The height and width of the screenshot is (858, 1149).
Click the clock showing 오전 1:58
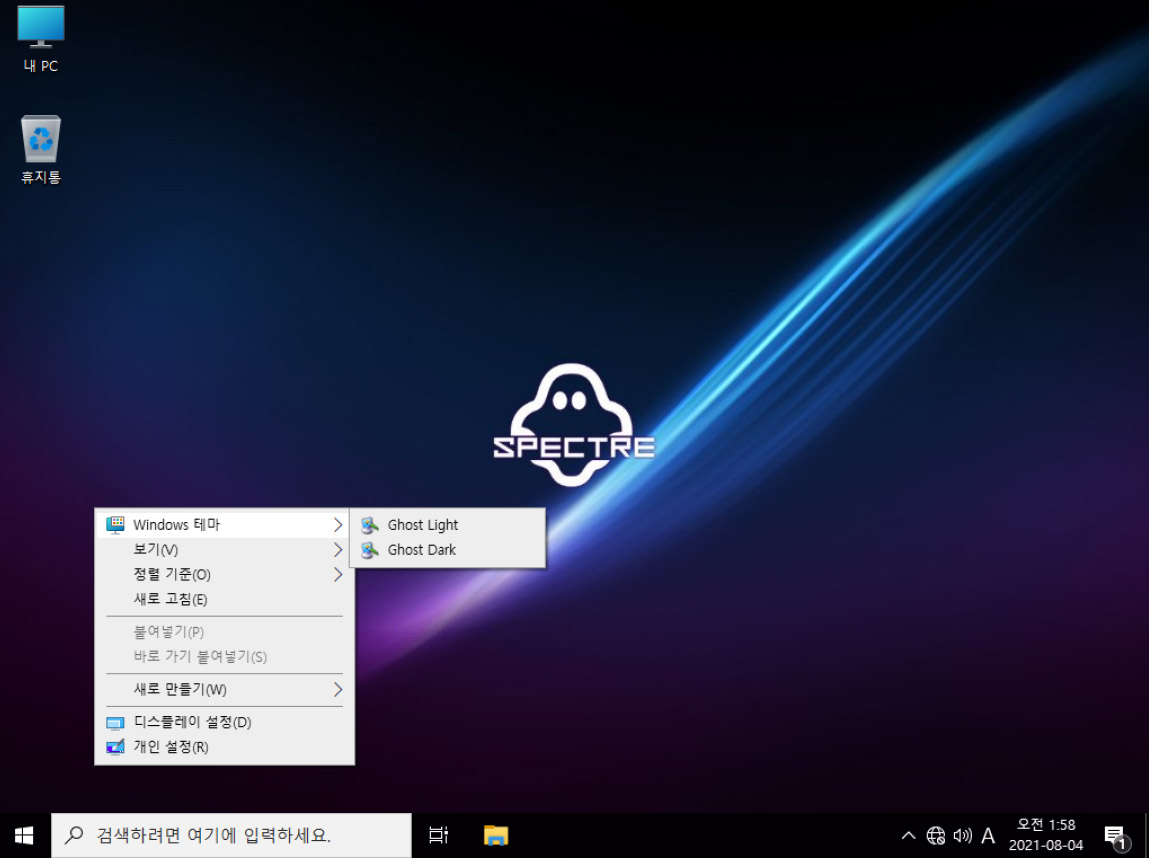[x=1046, y=825]
